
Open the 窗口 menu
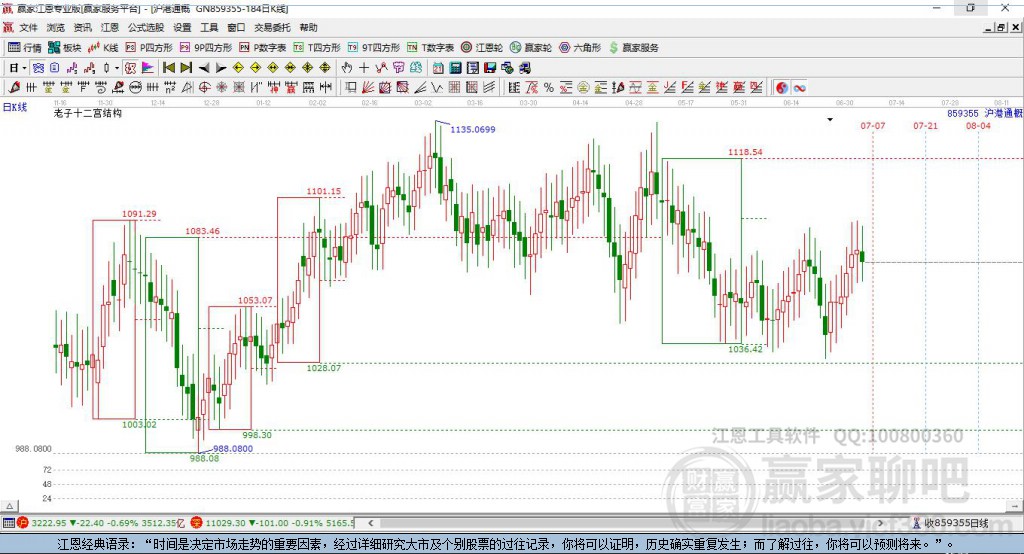(236, 27)
